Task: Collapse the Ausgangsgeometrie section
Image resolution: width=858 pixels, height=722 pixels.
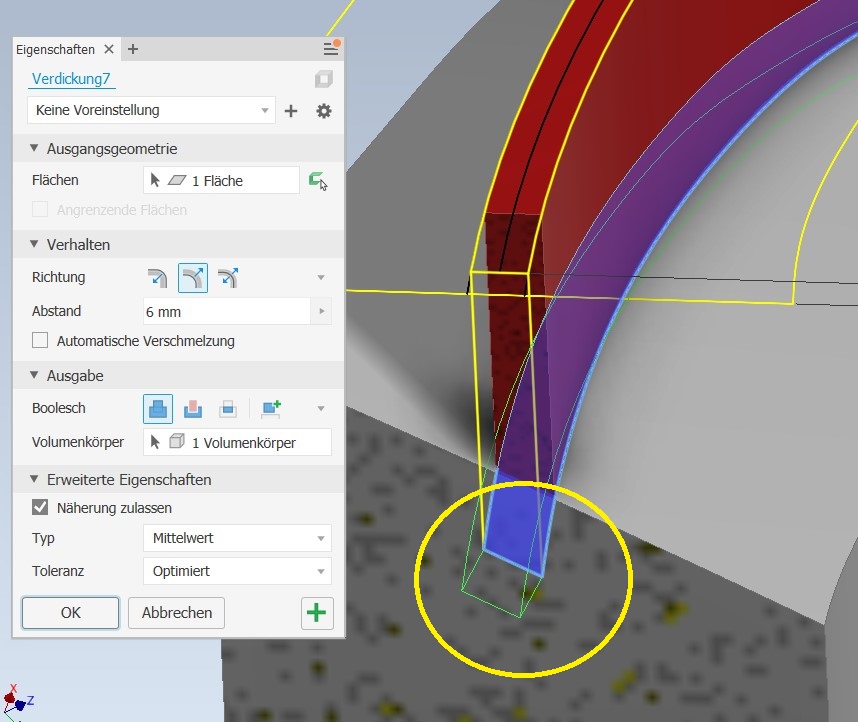Action: click(34, 149)
